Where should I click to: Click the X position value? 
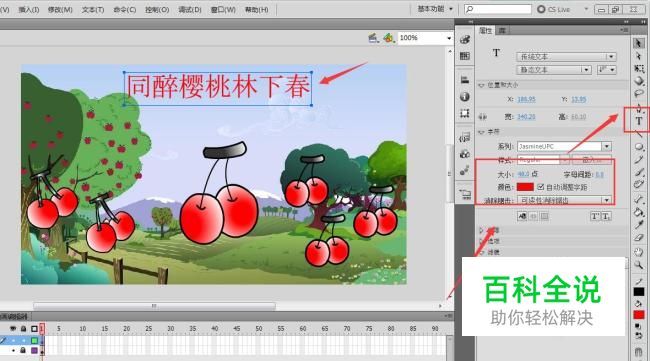pos(526,99)
